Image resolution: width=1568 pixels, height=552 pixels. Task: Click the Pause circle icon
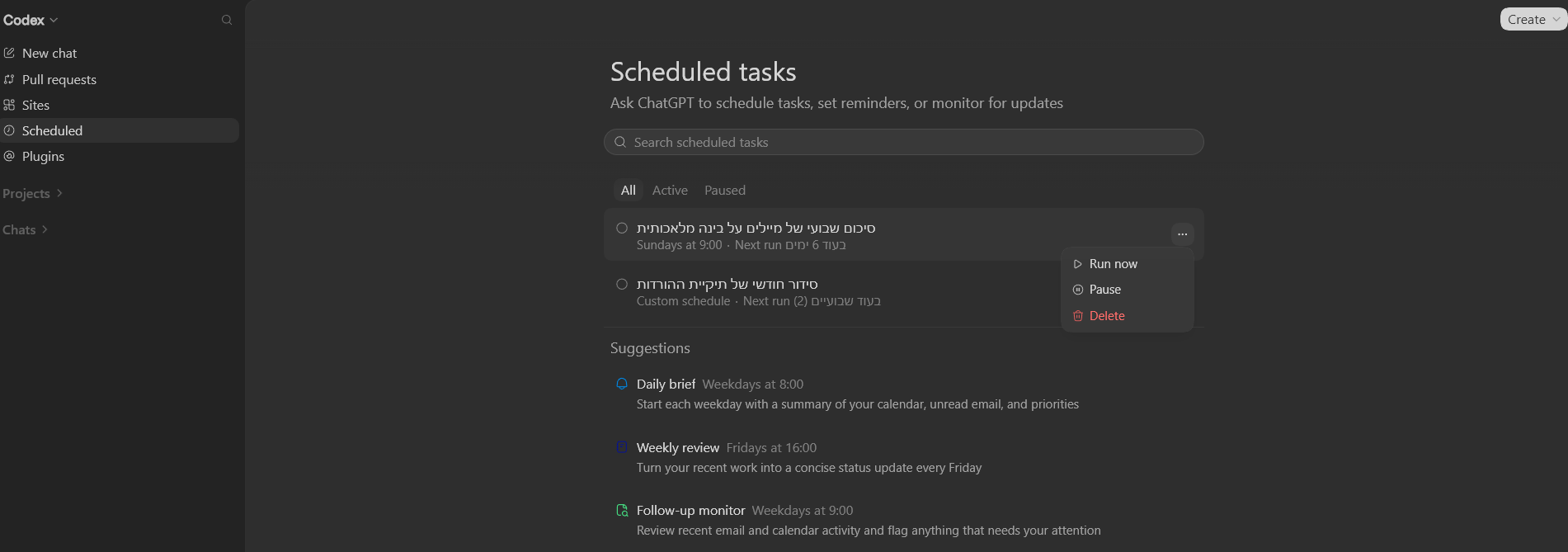[x=1077, y=290]
